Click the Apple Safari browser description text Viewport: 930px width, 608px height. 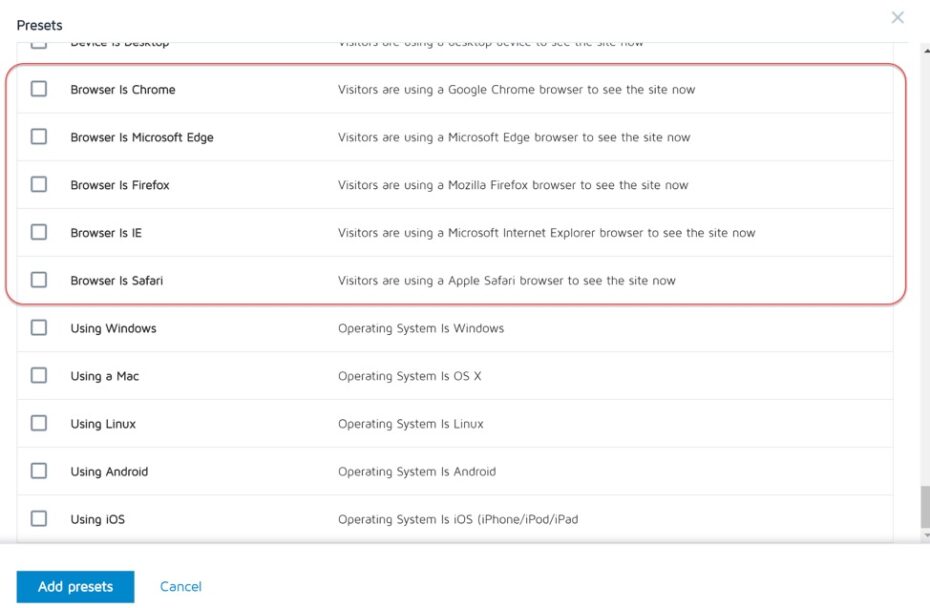coord(506,281)
